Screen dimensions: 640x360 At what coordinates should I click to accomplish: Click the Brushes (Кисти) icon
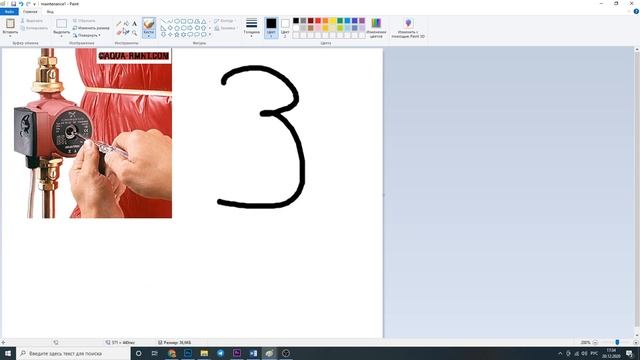149,24
